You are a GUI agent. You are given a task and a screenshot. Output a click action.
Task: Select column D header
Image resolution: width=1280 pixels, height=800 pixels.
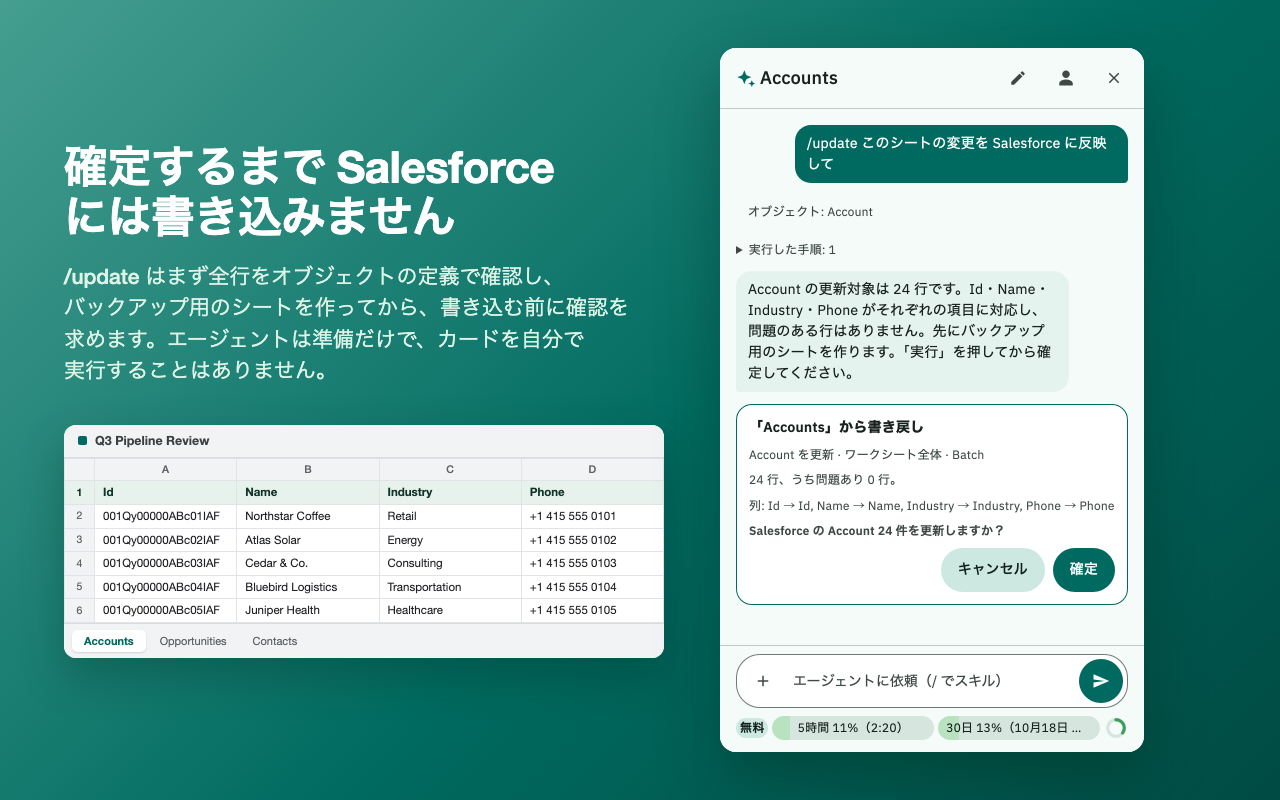[x=592, y=469]
